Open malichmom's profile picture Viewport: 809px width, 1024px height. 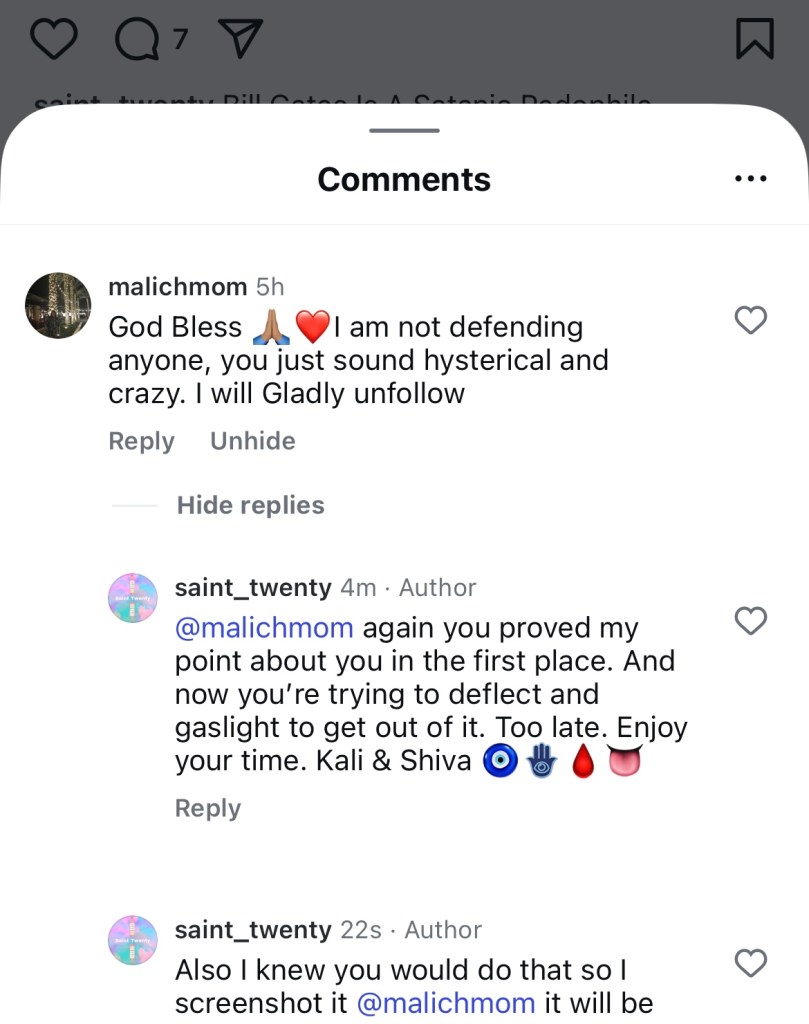pos(58,305)
